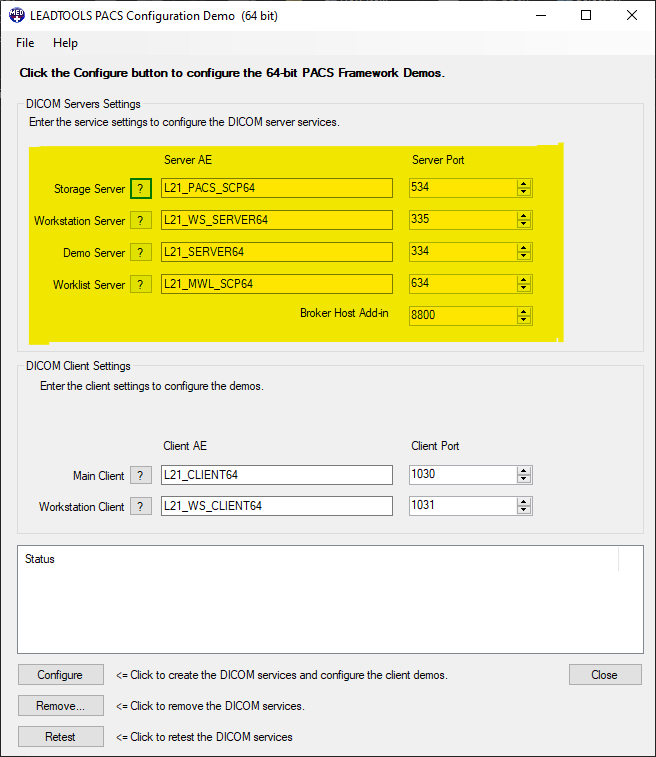This screenshot has width=656, height=757.
Task: Close the window via title bar X
Action: pos(632,15)
